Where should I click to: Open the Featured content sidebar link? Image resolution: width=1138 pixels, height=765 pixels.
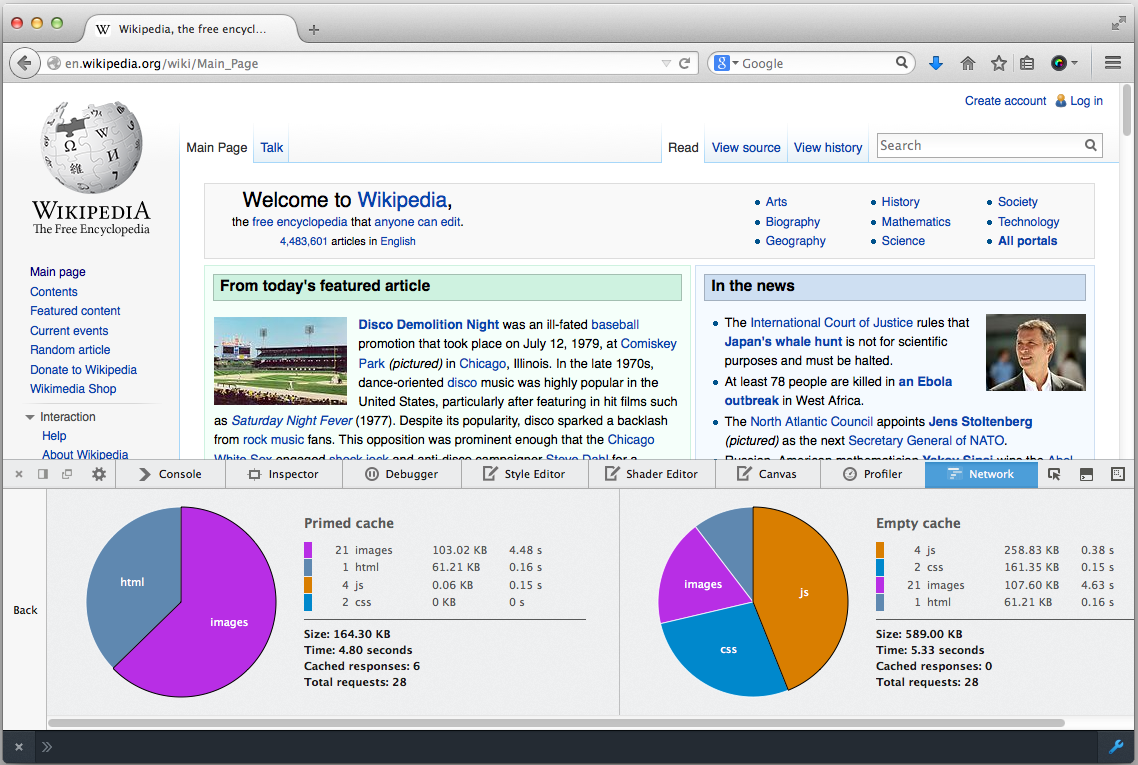coord(75,311)
